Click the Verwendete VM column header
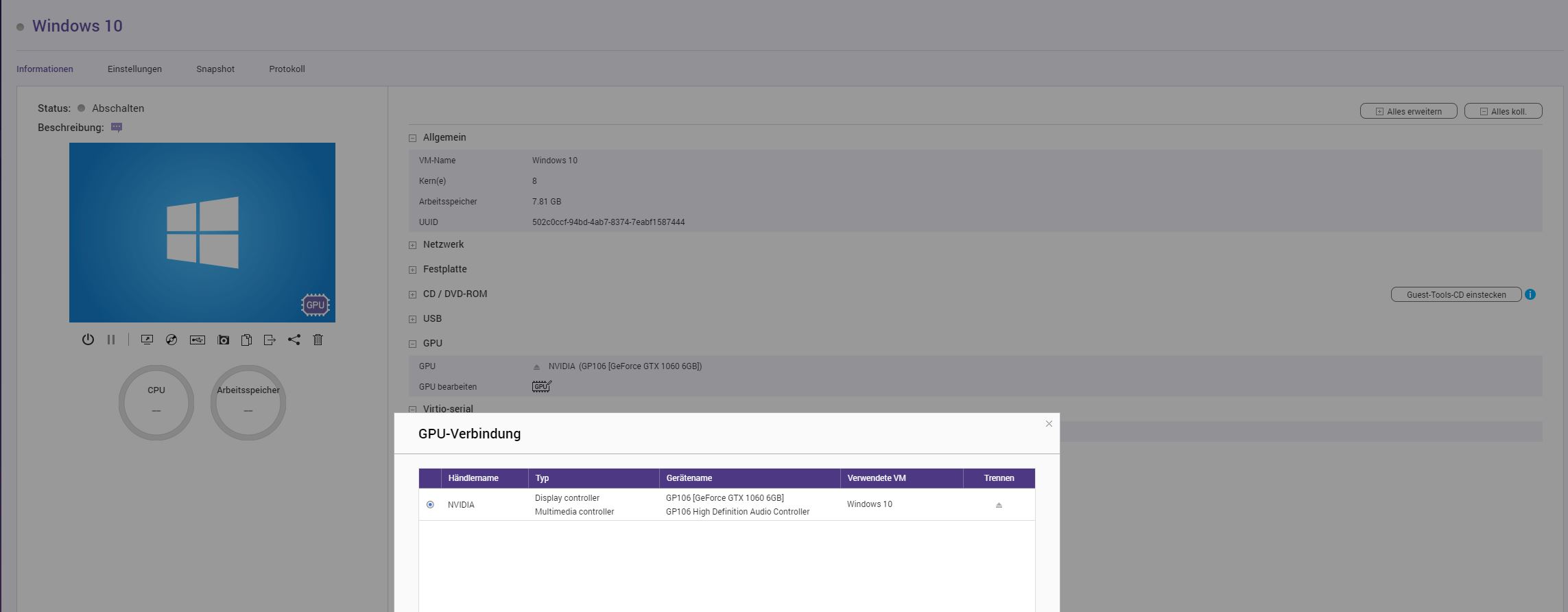Image resolution: width=1568 pixels, height=612 pixels. (x=902, y=478)
